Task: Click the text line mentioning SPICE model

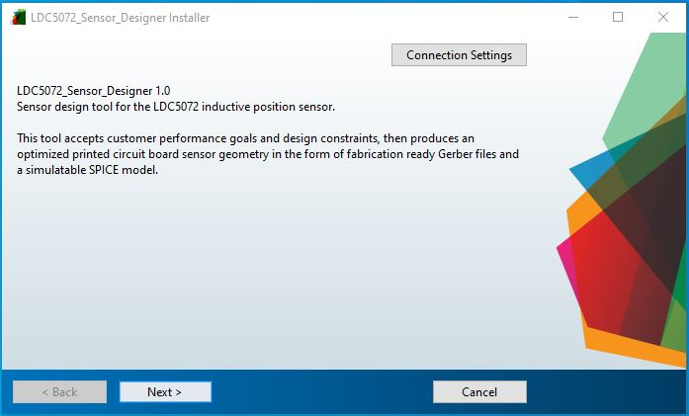Action: point(88,169)
